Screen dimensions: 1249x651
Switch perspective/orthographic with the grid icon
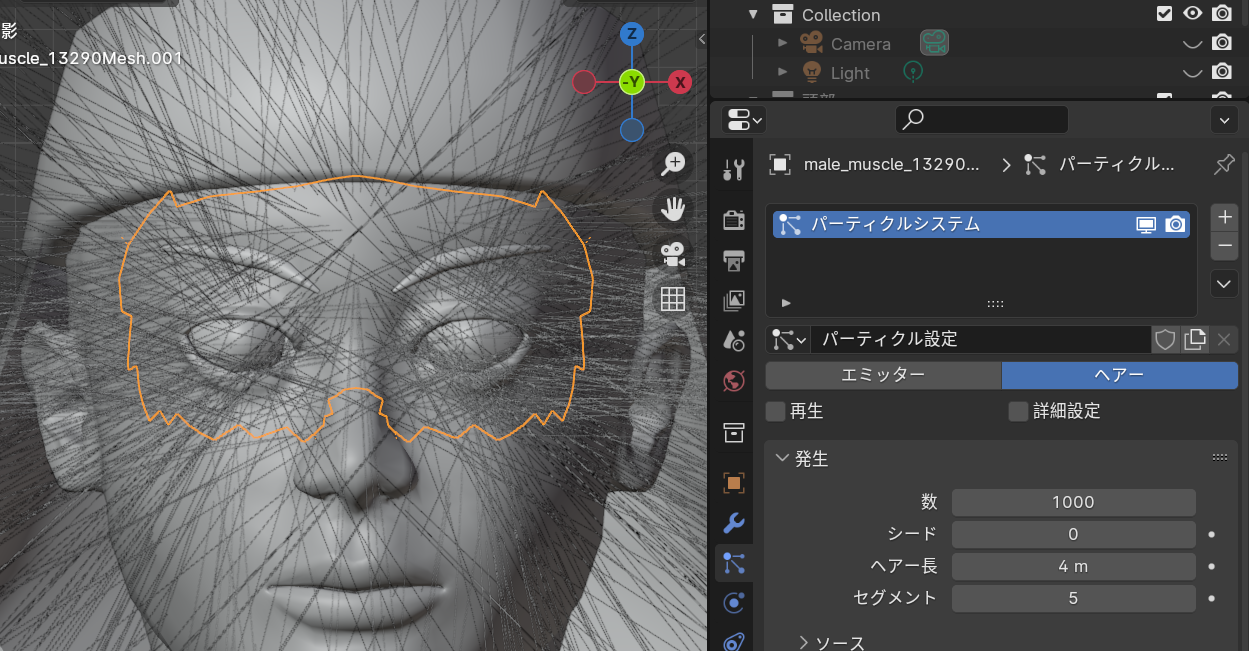[x=673, y=299]
